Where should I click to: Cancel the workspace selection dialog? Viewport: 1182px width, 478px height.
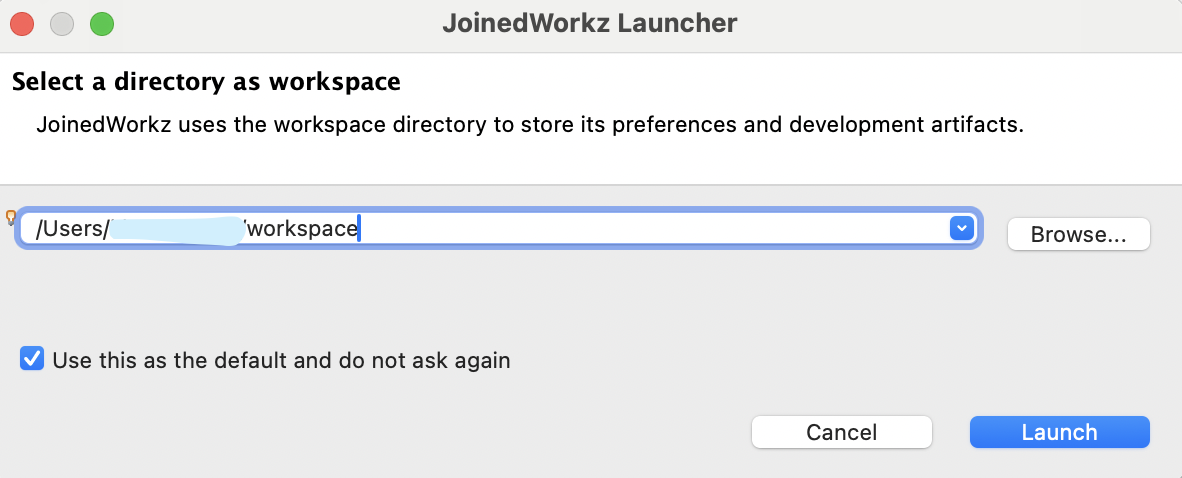[x=841, y=432]
